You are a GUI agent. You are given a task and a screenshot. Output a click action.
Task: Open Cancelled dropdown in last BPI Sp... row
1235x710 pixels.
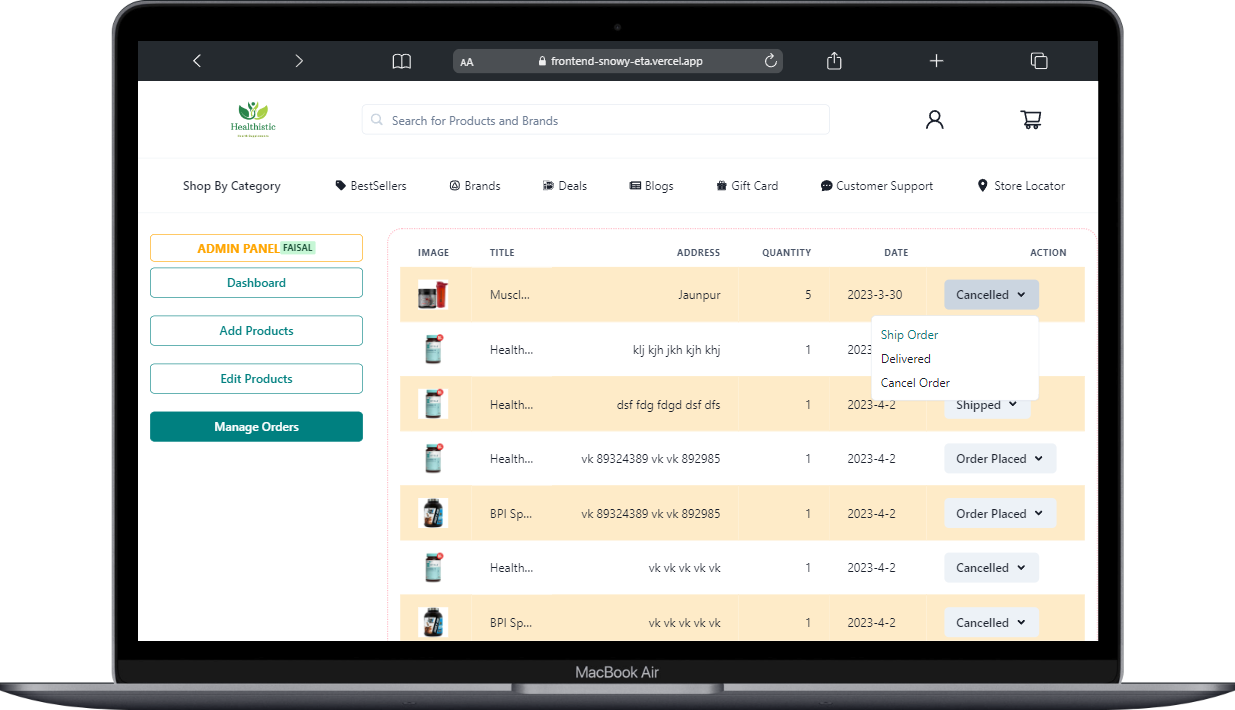[x=991, y=623]
